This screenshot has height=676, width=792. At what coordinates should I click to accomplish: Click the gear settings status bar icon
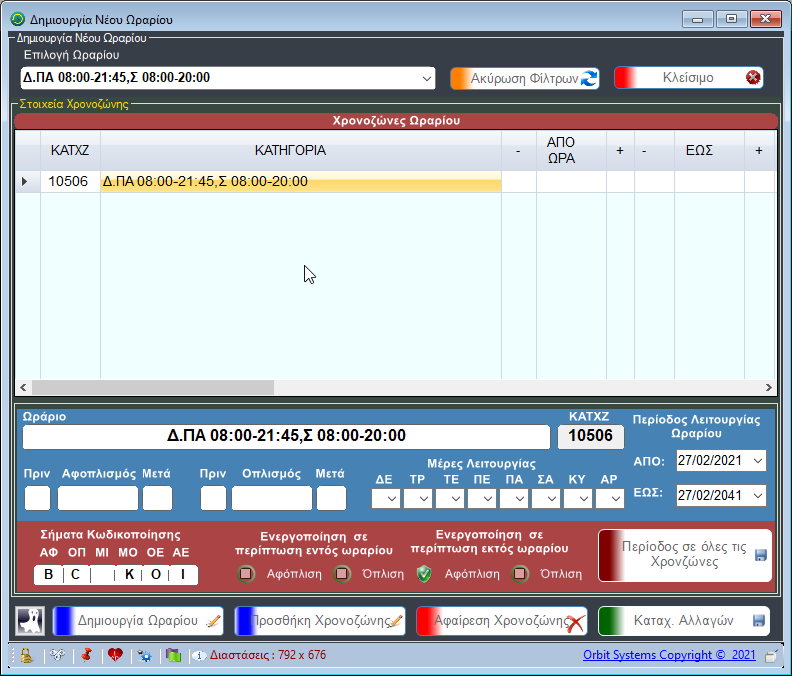pyautogui.click(x=145, y=656)
